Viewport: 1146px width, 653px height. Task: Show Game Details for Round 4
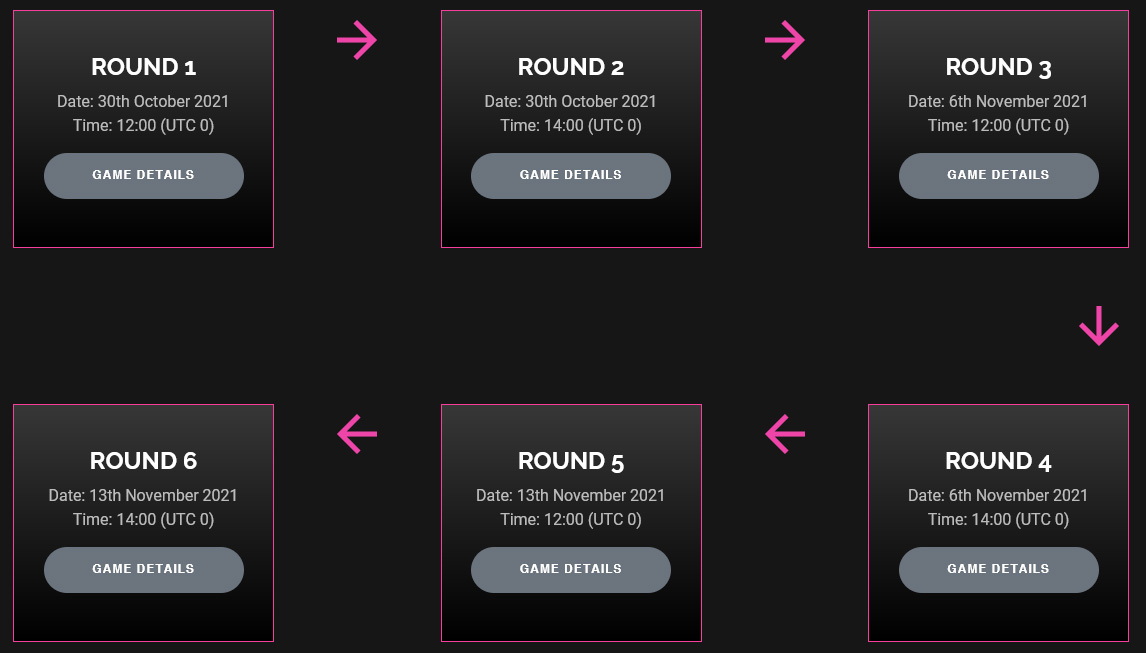[998, 569]
